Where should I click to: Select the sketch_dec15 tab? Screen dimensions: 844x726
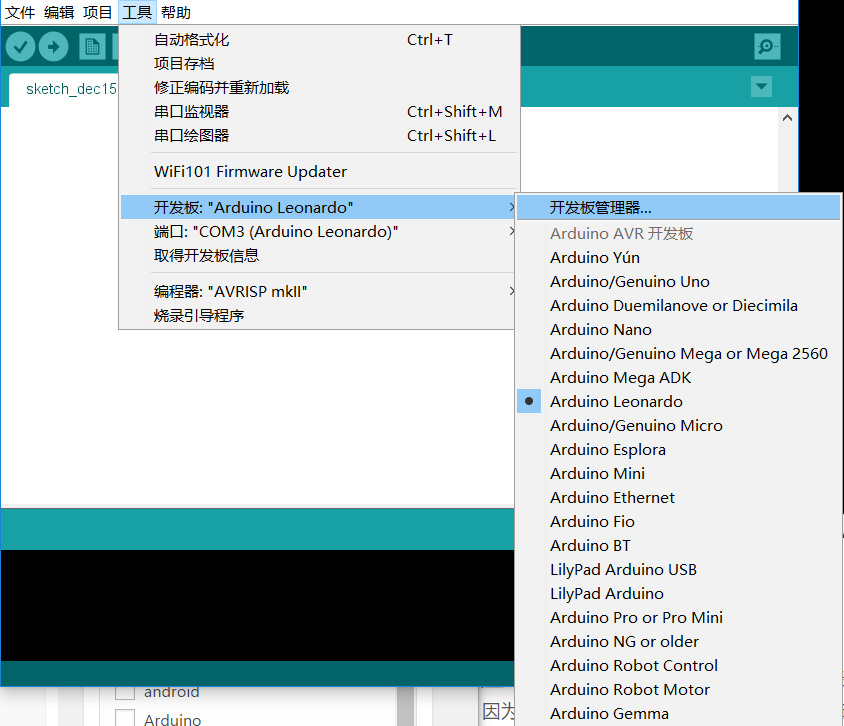click(65, 89)
